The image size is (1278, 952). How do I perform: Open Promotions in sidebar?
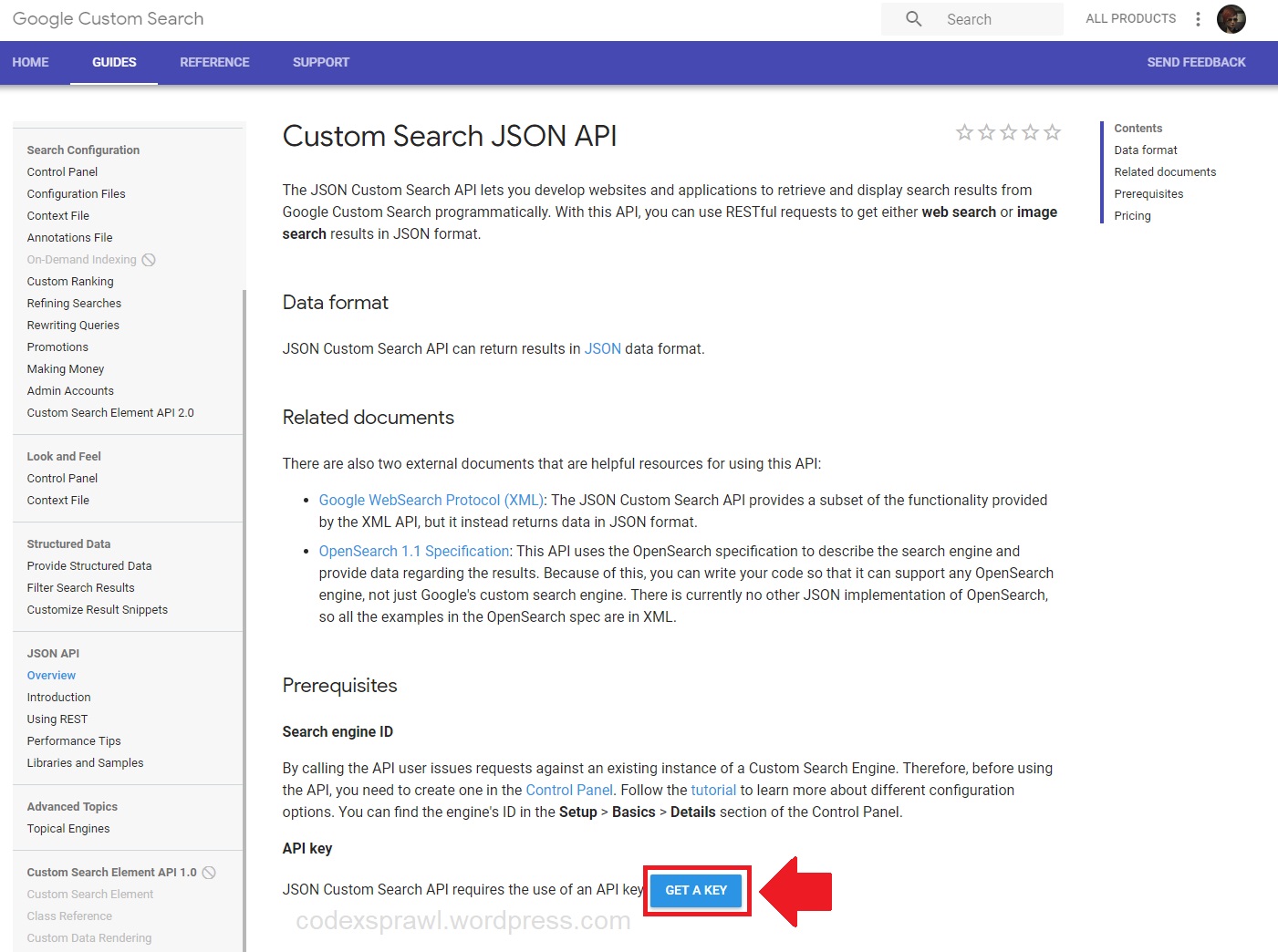coord(57,347)
